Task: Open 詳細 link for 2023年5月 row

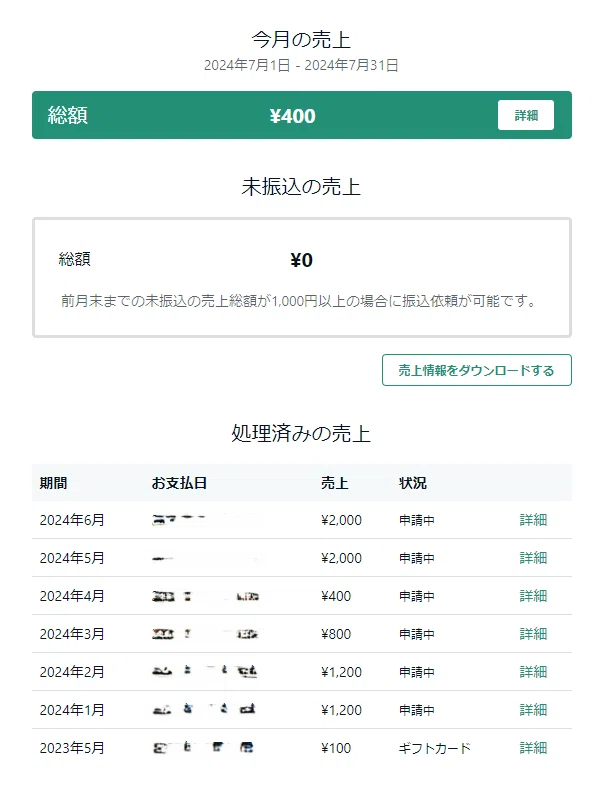Action: (x=533, y=748)
